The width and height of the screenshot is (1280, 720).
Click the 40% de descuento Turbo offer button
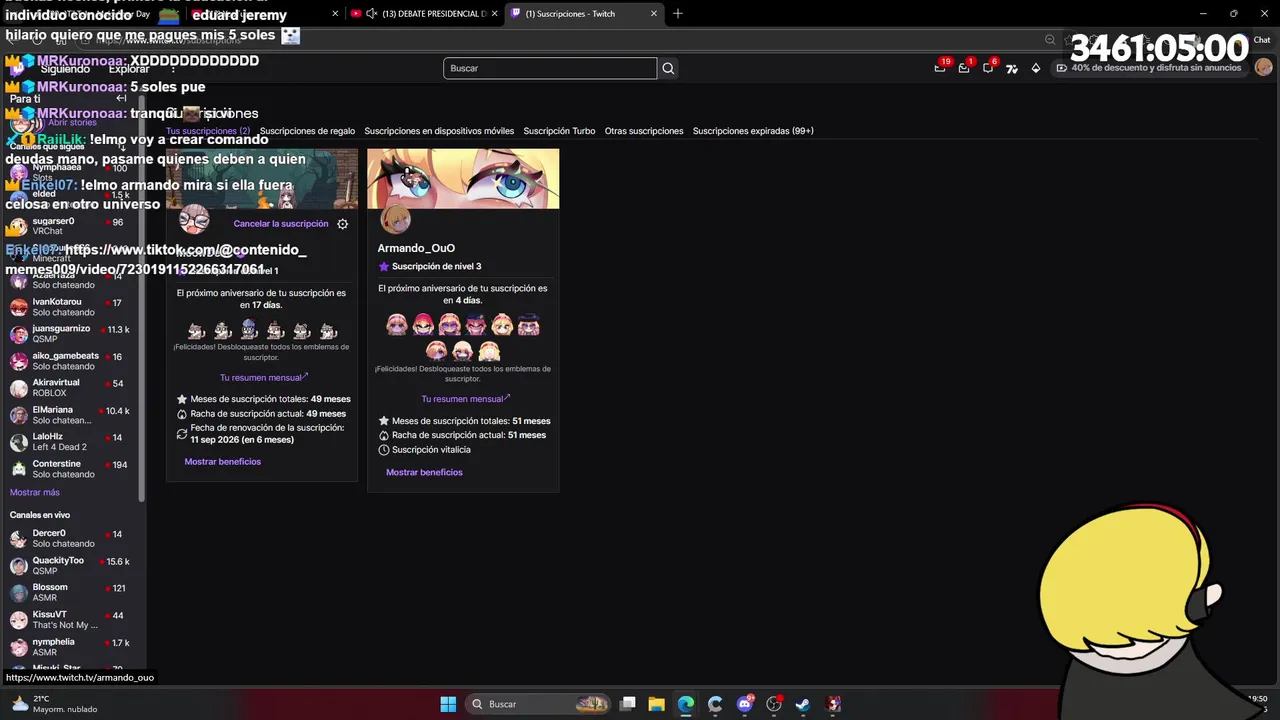click(x=1148, y=68)
